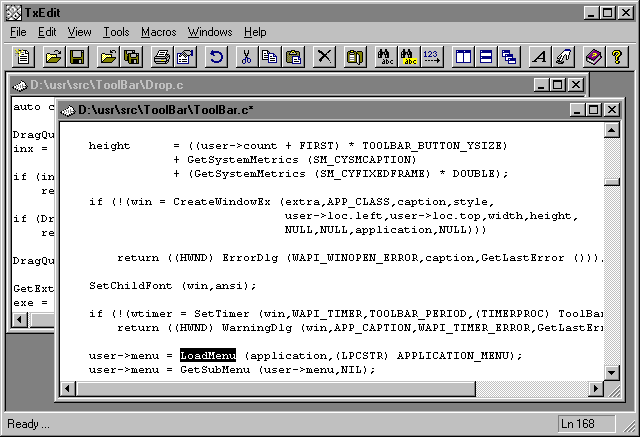Tile windows vertically icon
The image size is (640, 437).
click(463, 57)
